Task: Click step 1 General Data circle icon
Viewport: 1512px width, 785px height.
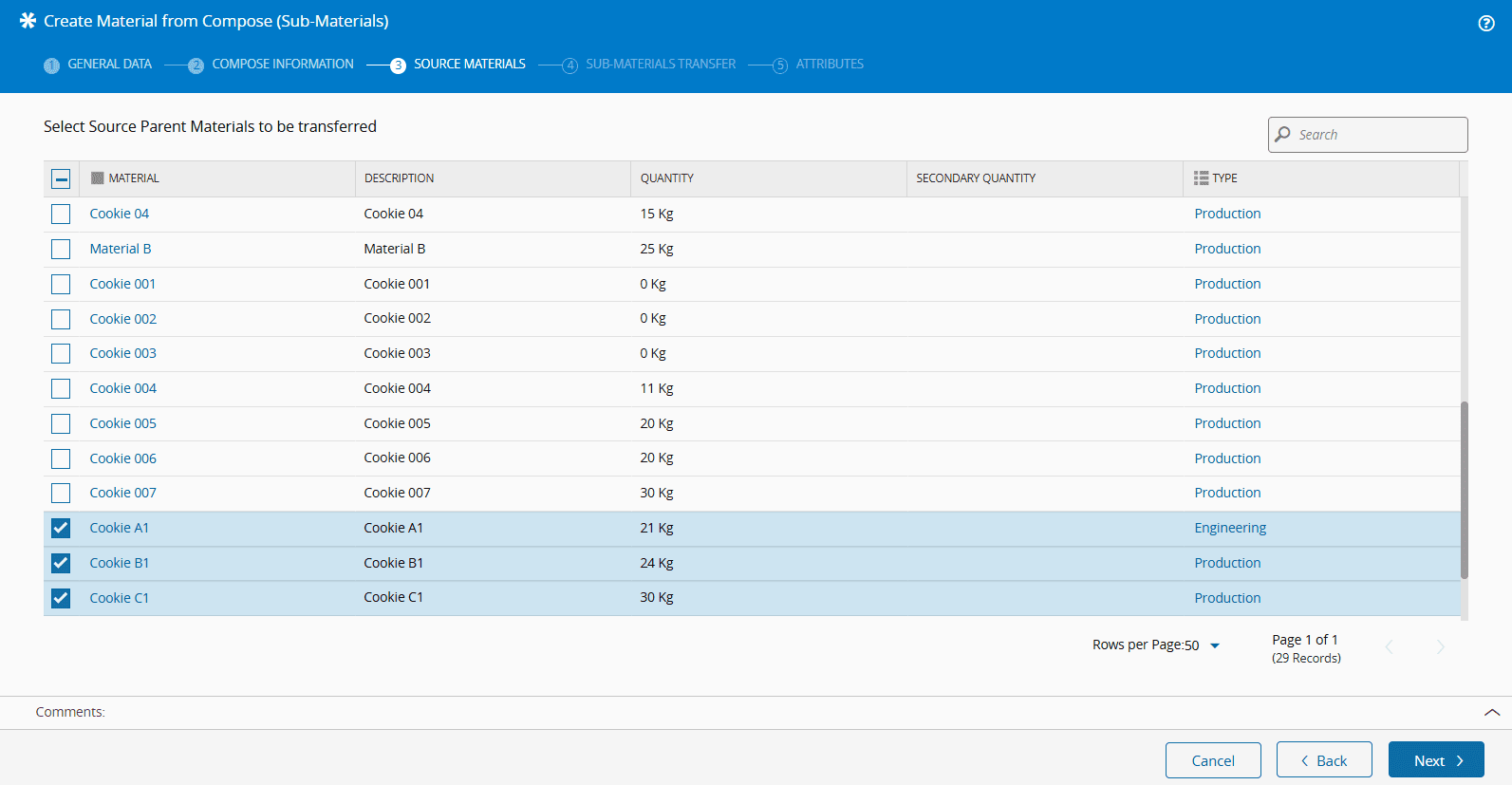Action: coord(51,65)
